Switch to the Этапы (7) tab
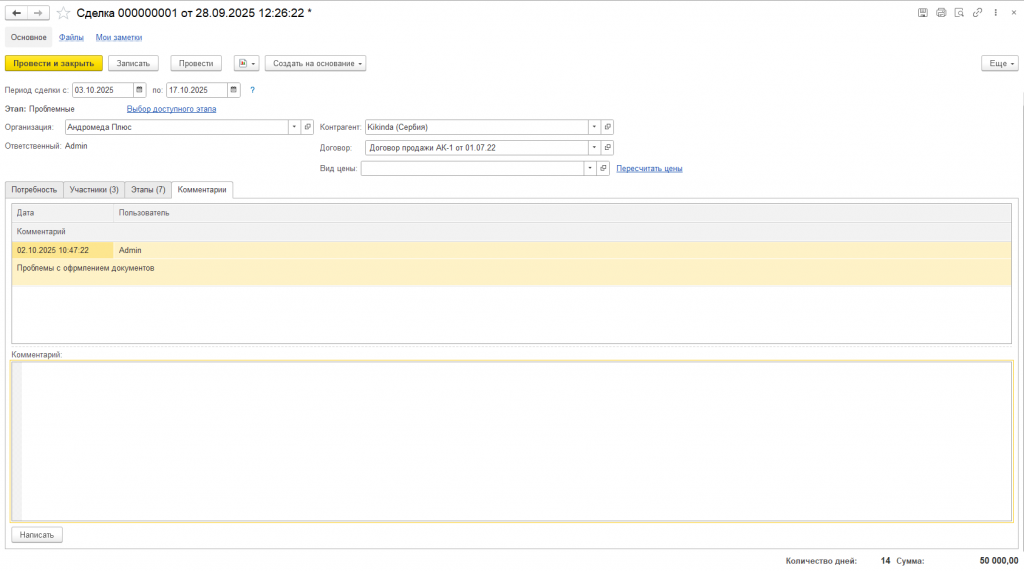The image size is (1024, 571). tap(148, 189)
